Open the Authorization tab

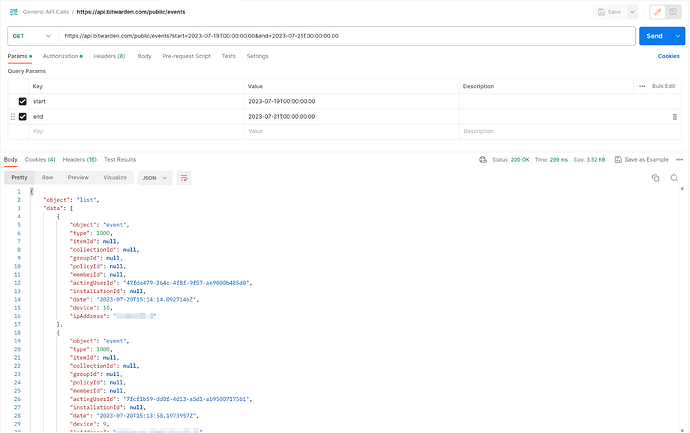click(x=62, y=56)
